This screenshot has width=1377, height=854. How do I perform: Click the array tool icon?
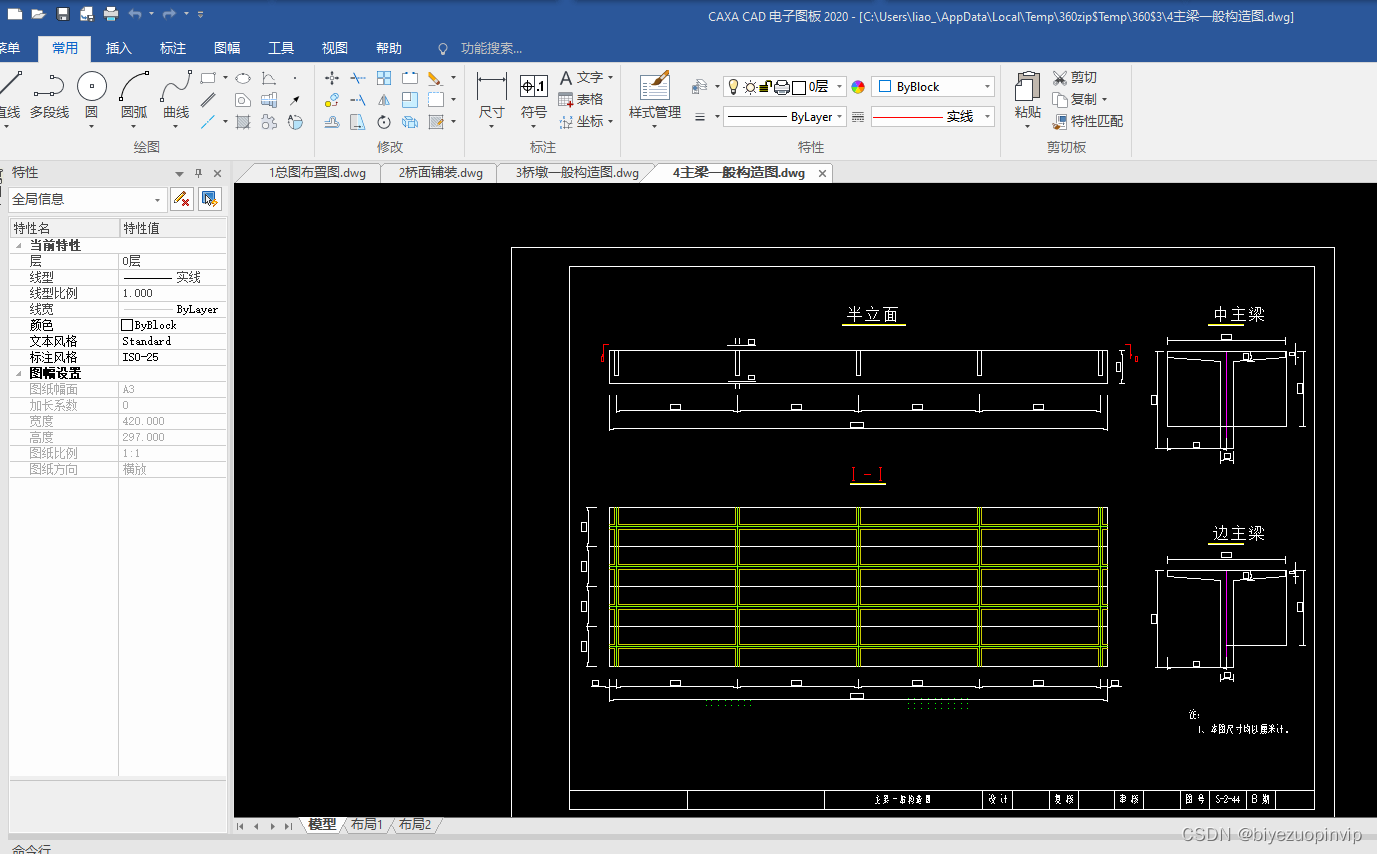(384, 78)
